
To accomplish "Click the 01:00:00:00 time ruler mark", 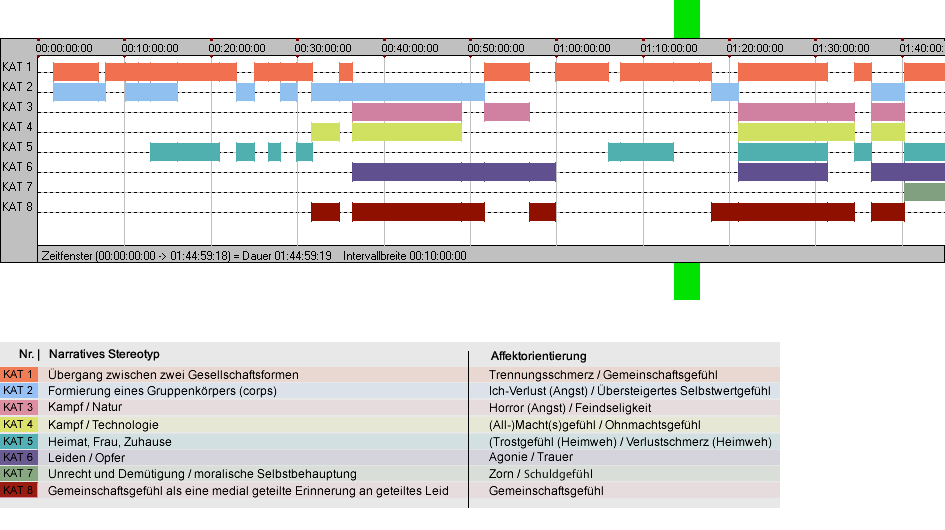I will point(582,48).
